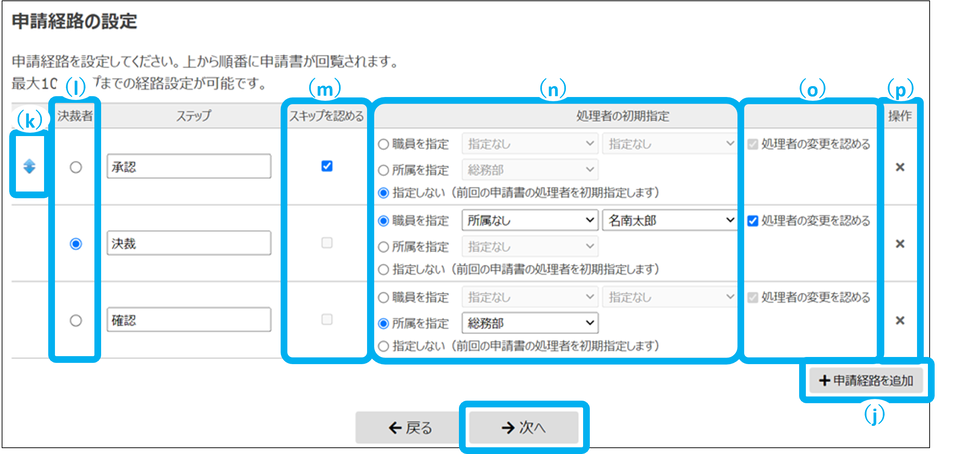Expand the 総務部 dropdown in the 確認 row

[x=529, y=323]
